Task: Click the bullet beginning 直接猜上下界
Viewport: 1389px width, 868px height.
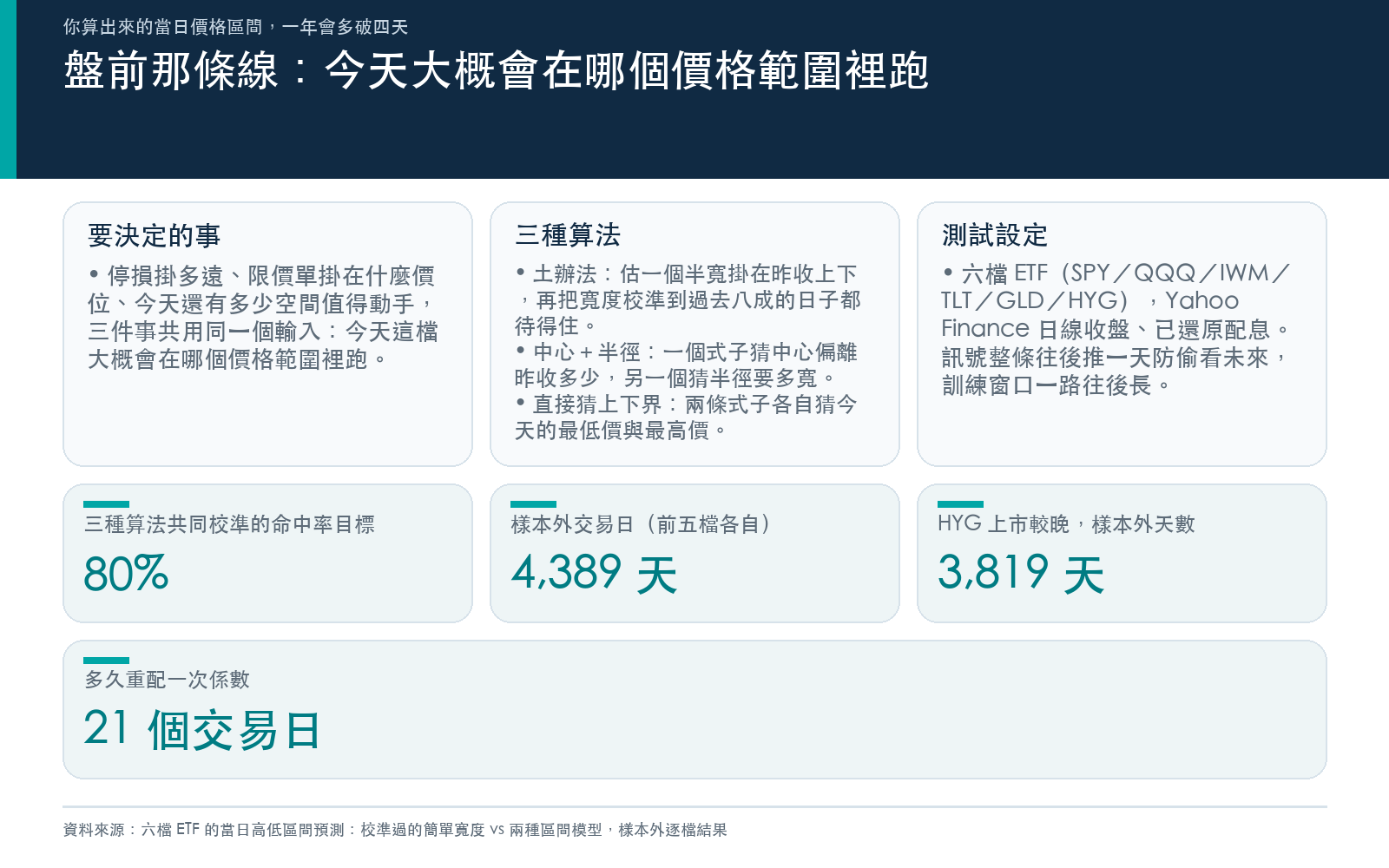Action: coord(686,418)
